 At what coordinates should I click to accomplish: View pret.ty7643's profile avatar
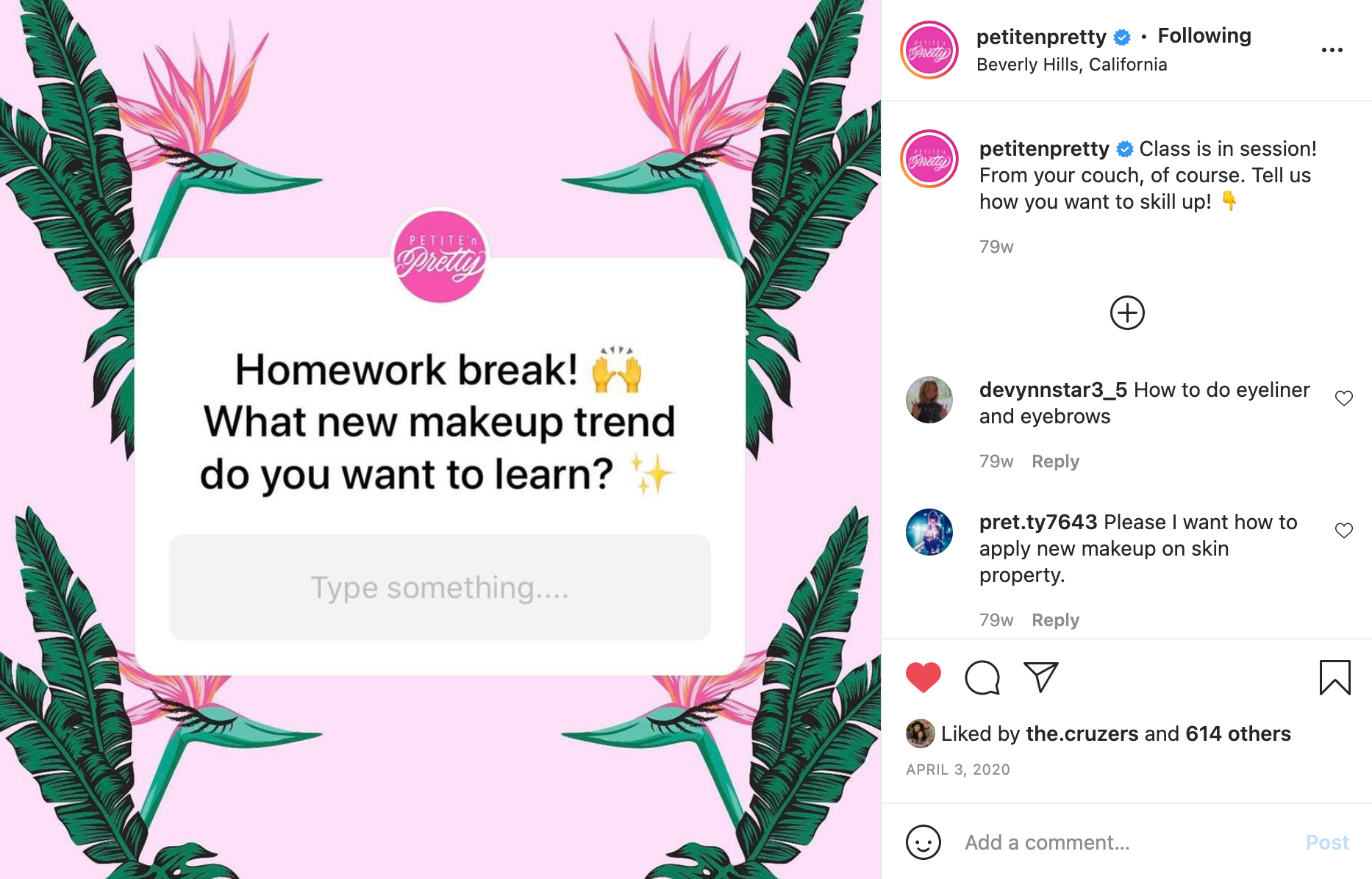[929, 532]
